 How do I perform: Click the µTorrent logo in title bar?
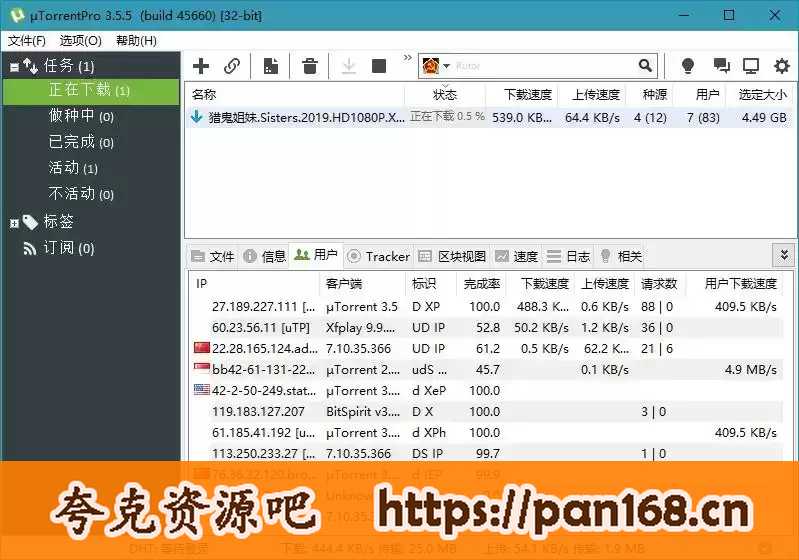[17, 15]
